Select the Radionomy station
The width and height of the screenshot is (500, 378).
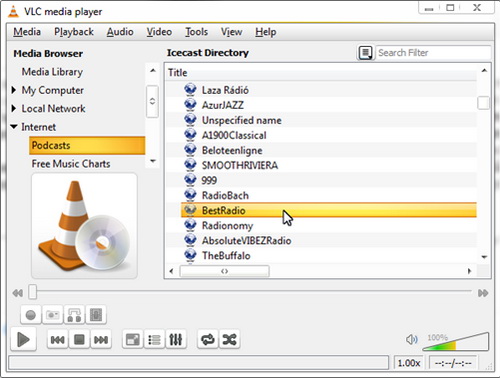pyautogui.click(x=227, y=225)
